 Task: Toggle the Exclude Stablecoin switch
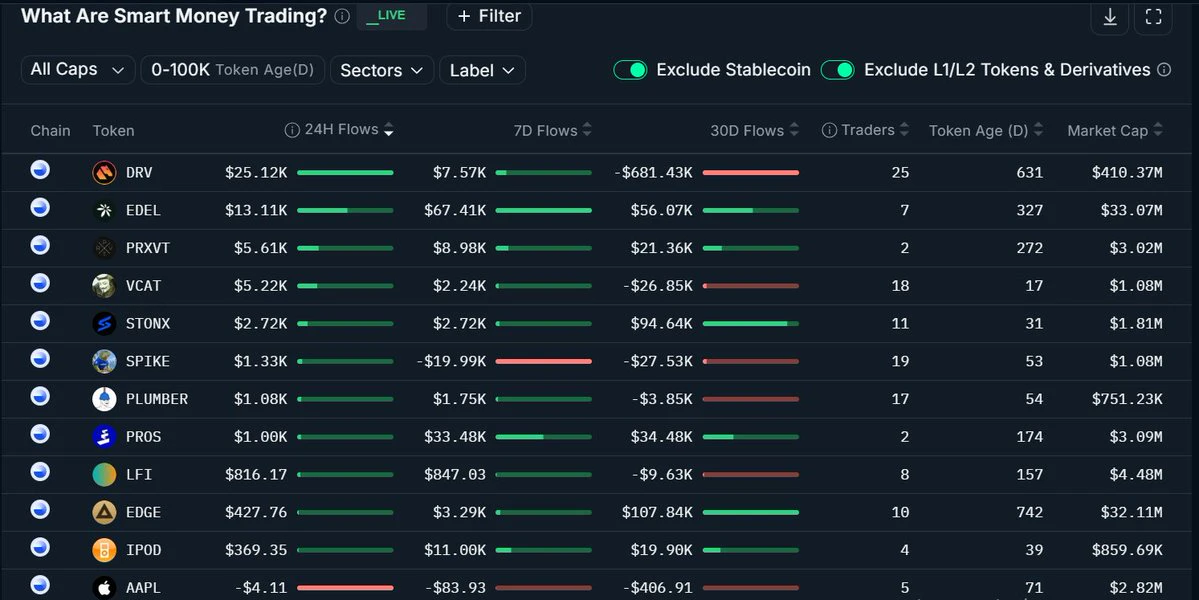(x=630, y=70)
